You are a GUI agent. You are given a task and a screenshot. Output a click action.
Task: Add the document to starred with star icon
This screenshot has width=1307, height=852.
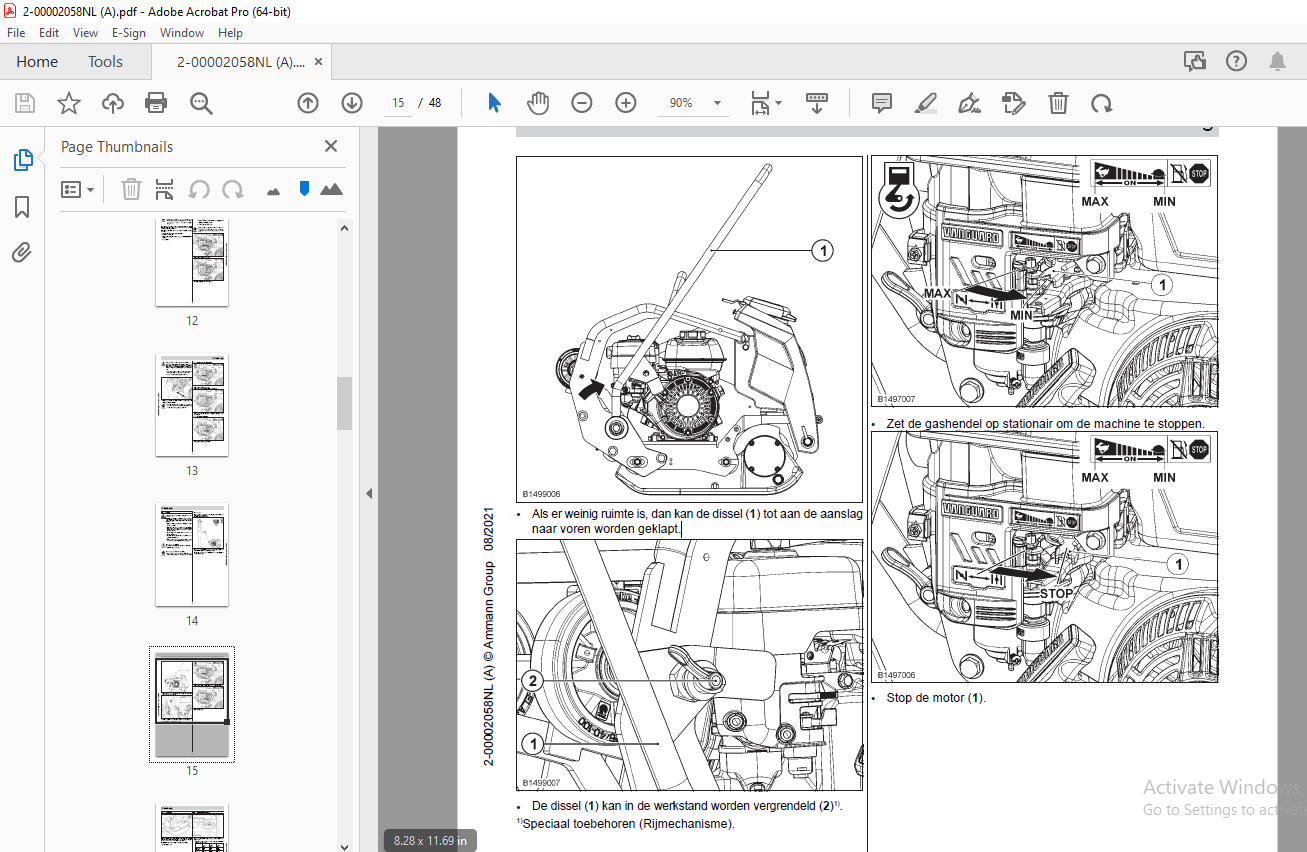(x=68, y=103)
